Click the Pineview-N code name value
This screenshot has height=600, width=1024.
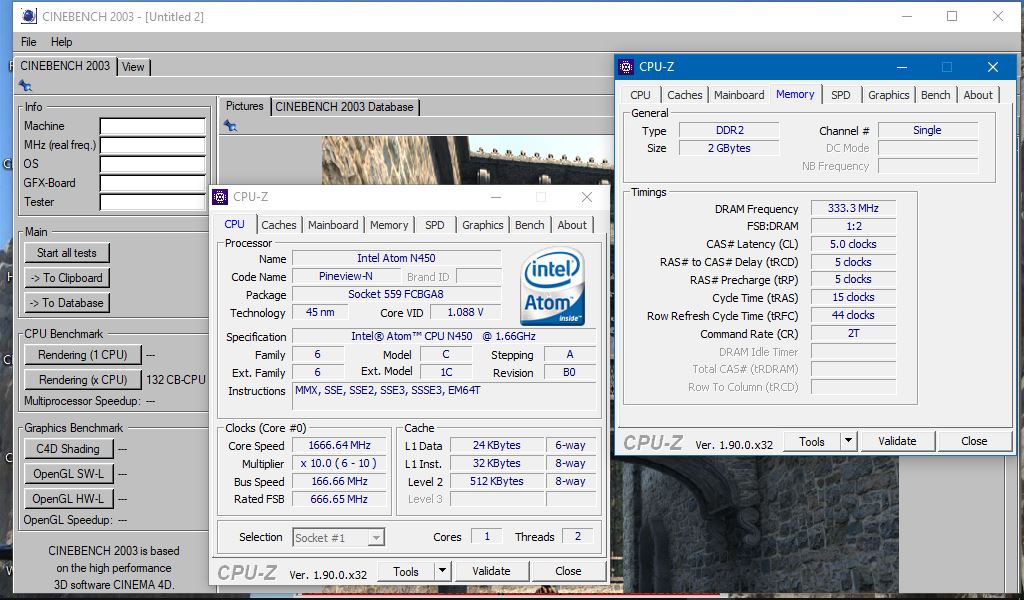tap(345, 276)
